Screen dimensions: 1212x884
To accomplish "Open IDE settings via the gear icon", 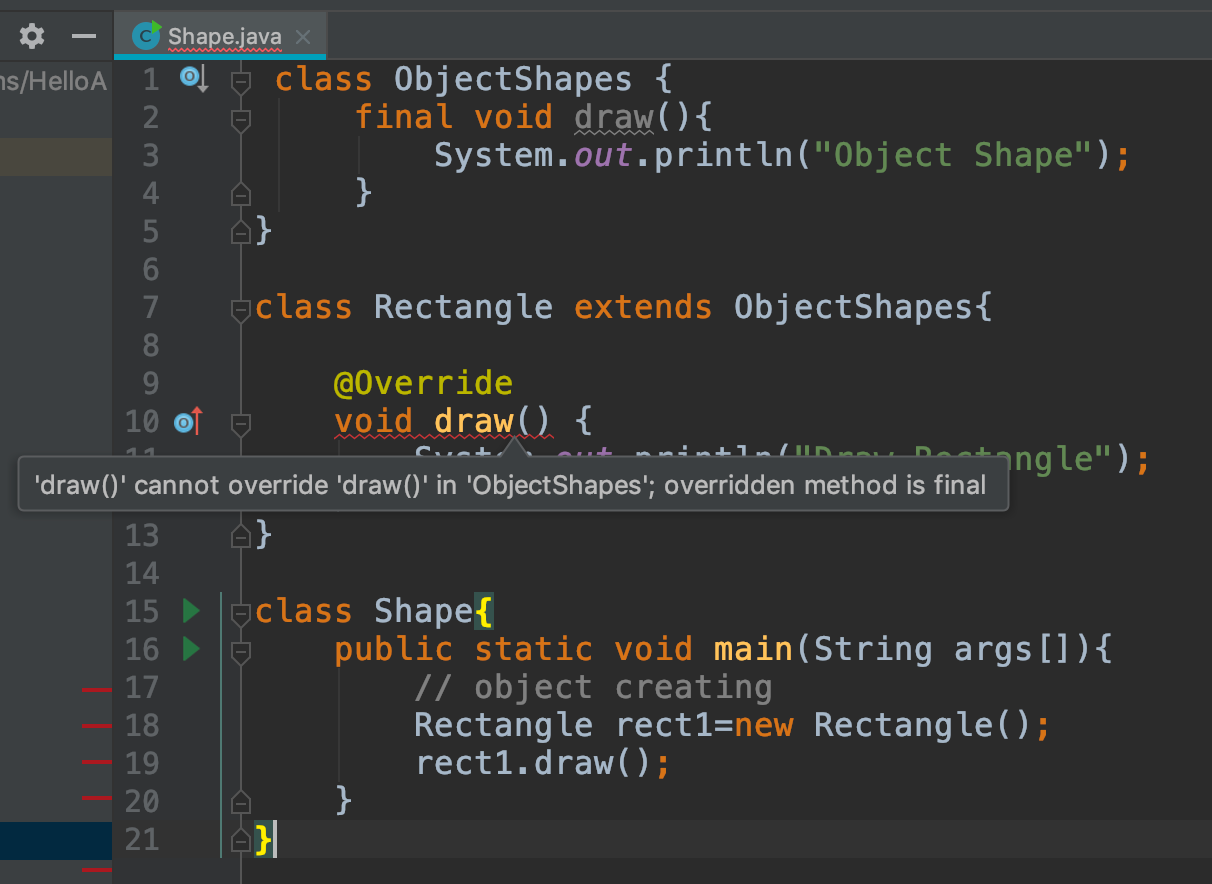I will (31, 35).
